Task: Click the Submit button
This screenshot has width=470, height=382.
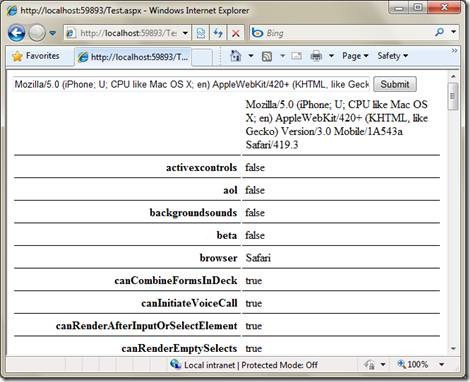Action: click(395, 84)
